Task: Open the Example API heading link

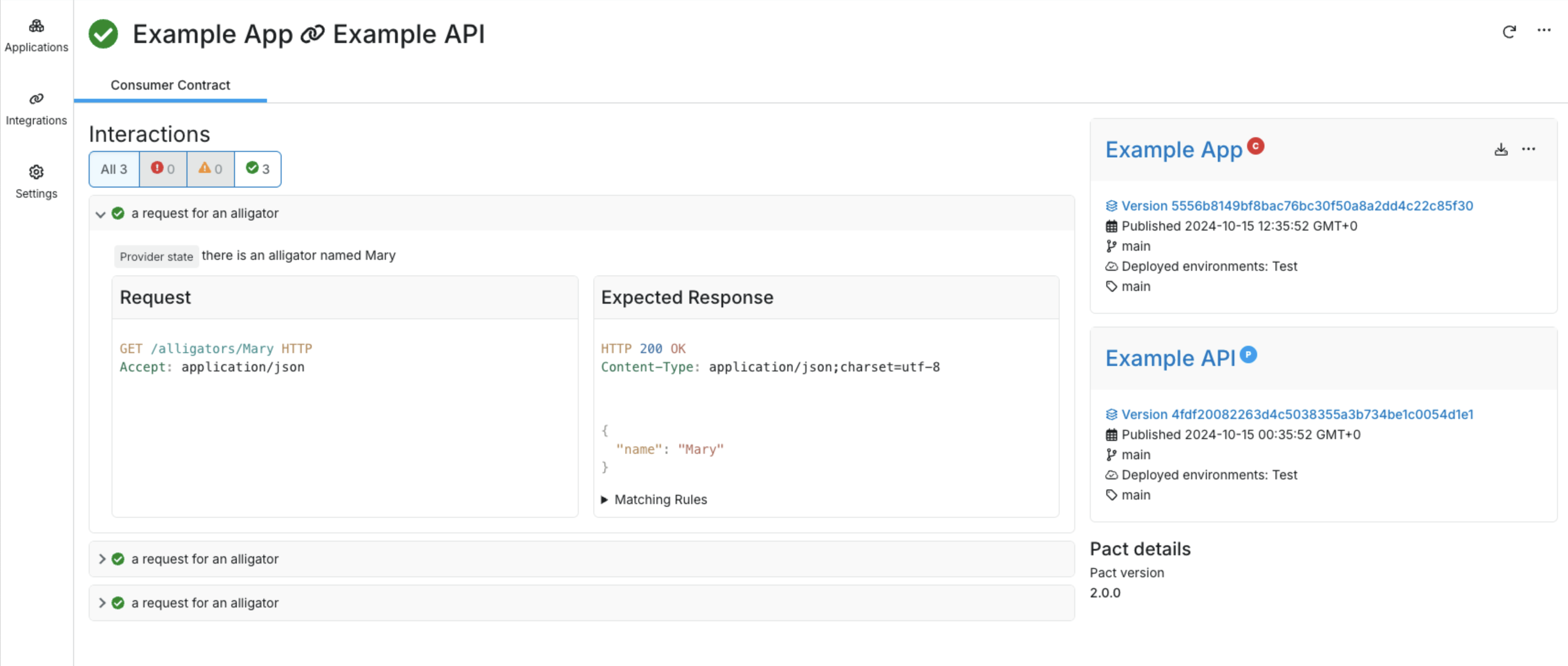Action: point(1170,358)
